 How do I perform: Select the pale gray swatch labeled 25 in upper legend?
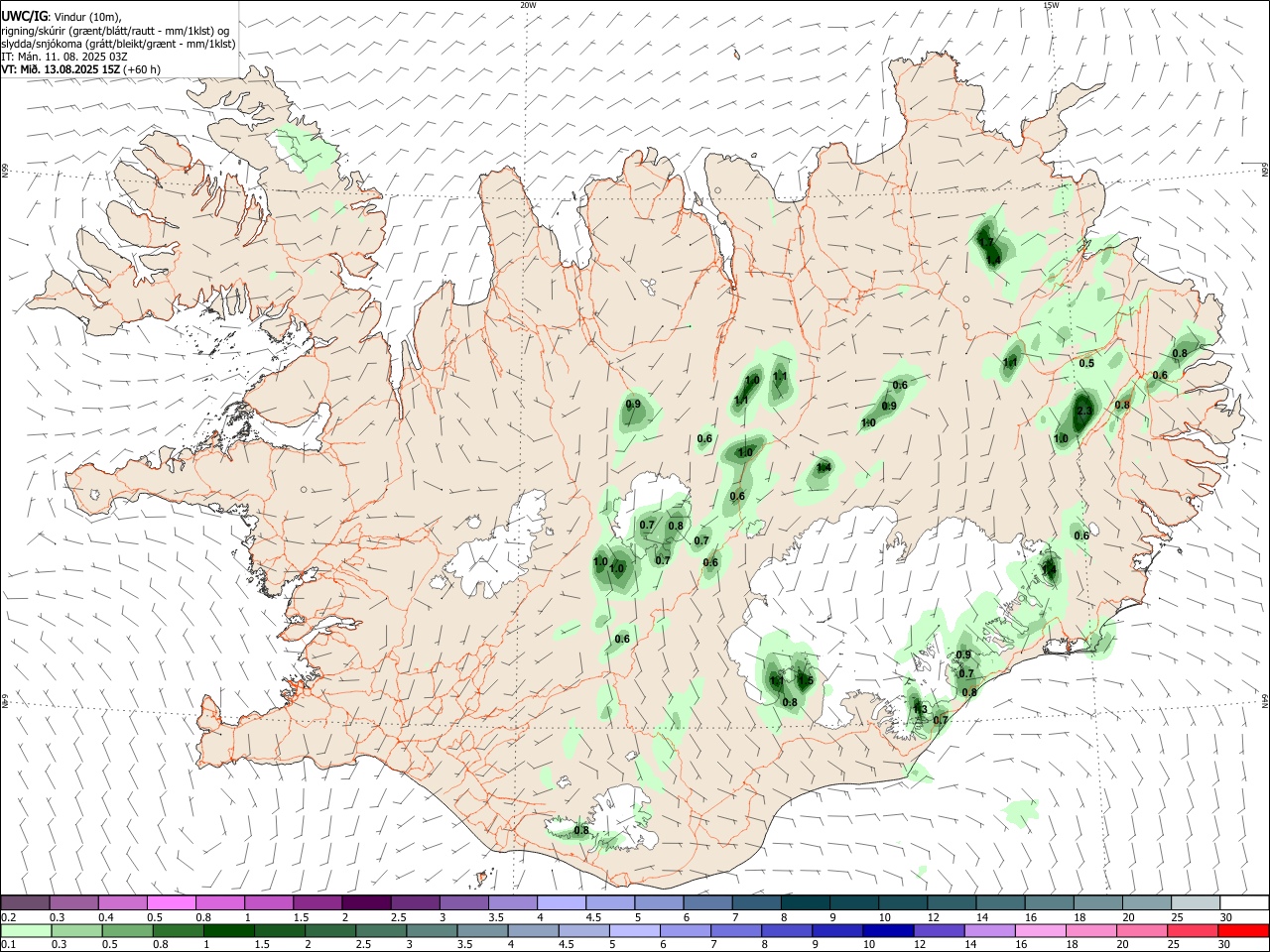(x=1195, y=902)
